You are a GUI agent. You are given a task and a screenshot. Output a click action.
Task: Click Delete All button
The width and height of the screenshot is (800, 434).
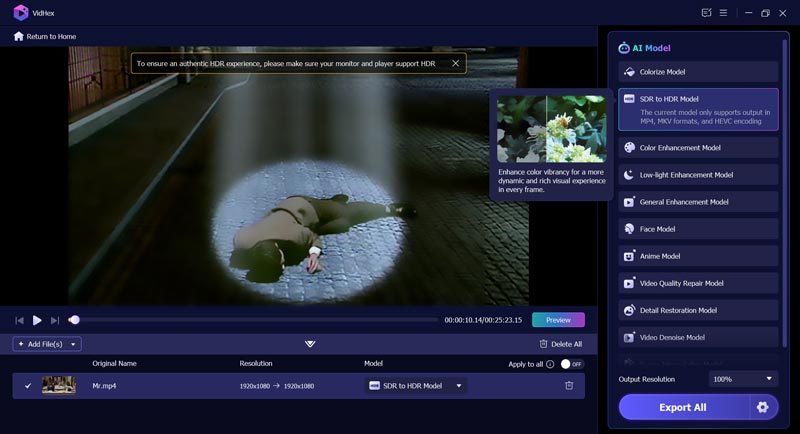pos(561,344)
